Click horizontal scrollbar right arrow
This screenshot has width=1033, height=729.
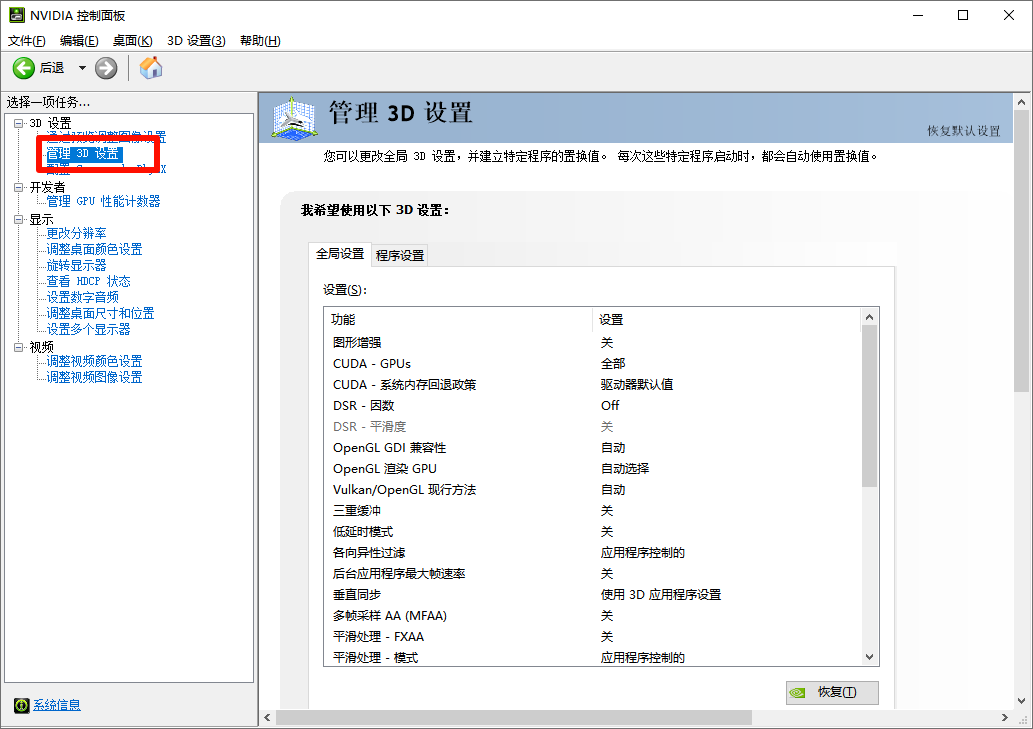[x=1005, y=717]
